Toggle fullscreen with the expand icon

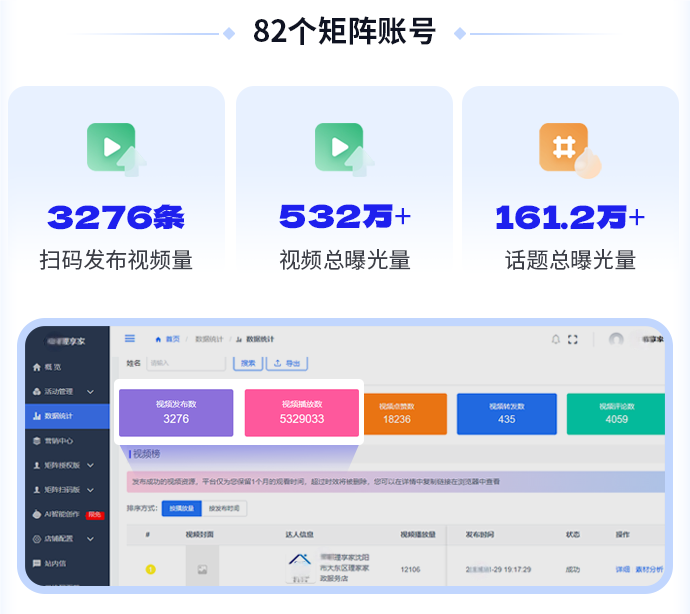(573, 340)
